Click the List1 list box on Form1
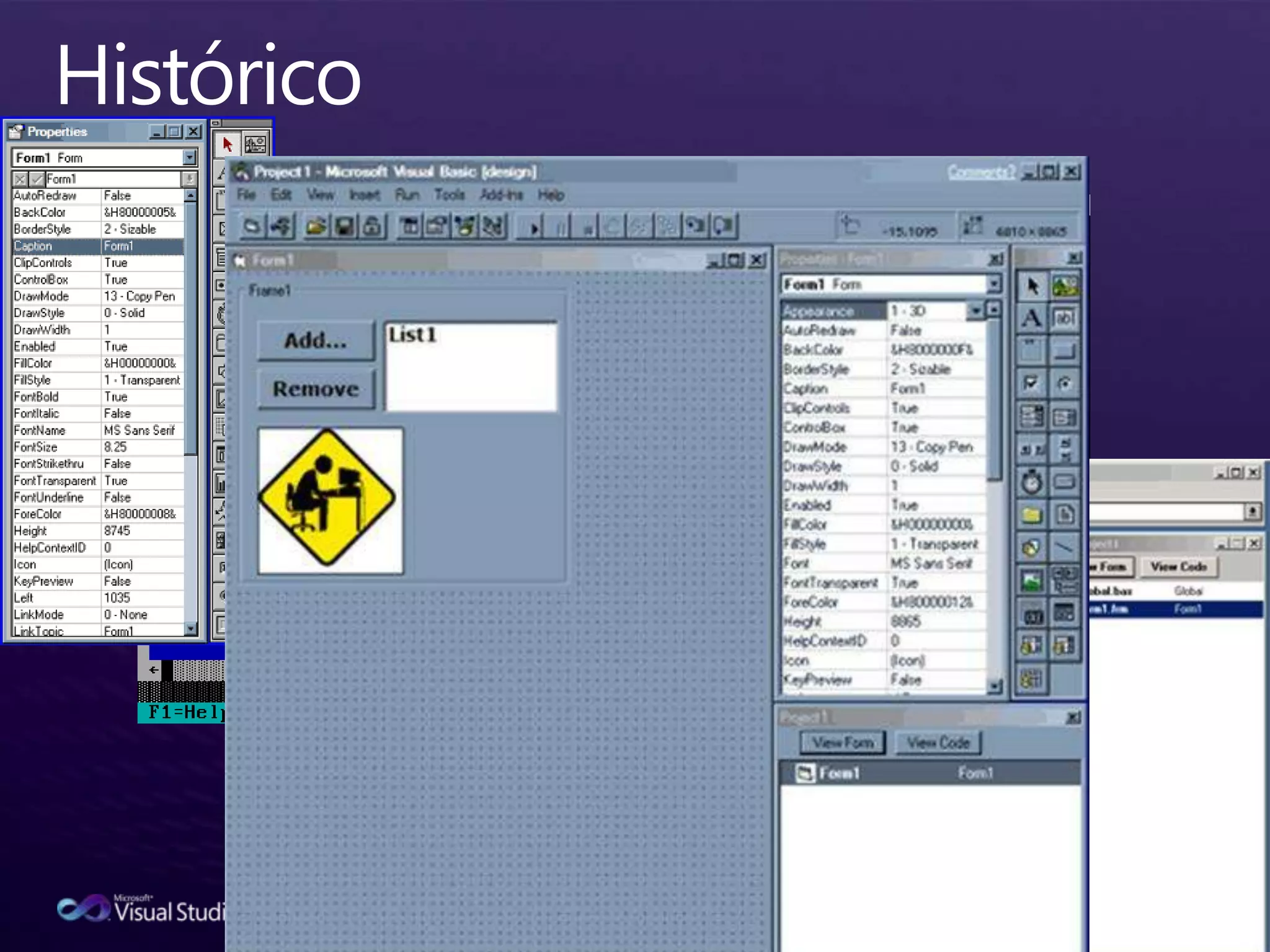 coord(471,366)
